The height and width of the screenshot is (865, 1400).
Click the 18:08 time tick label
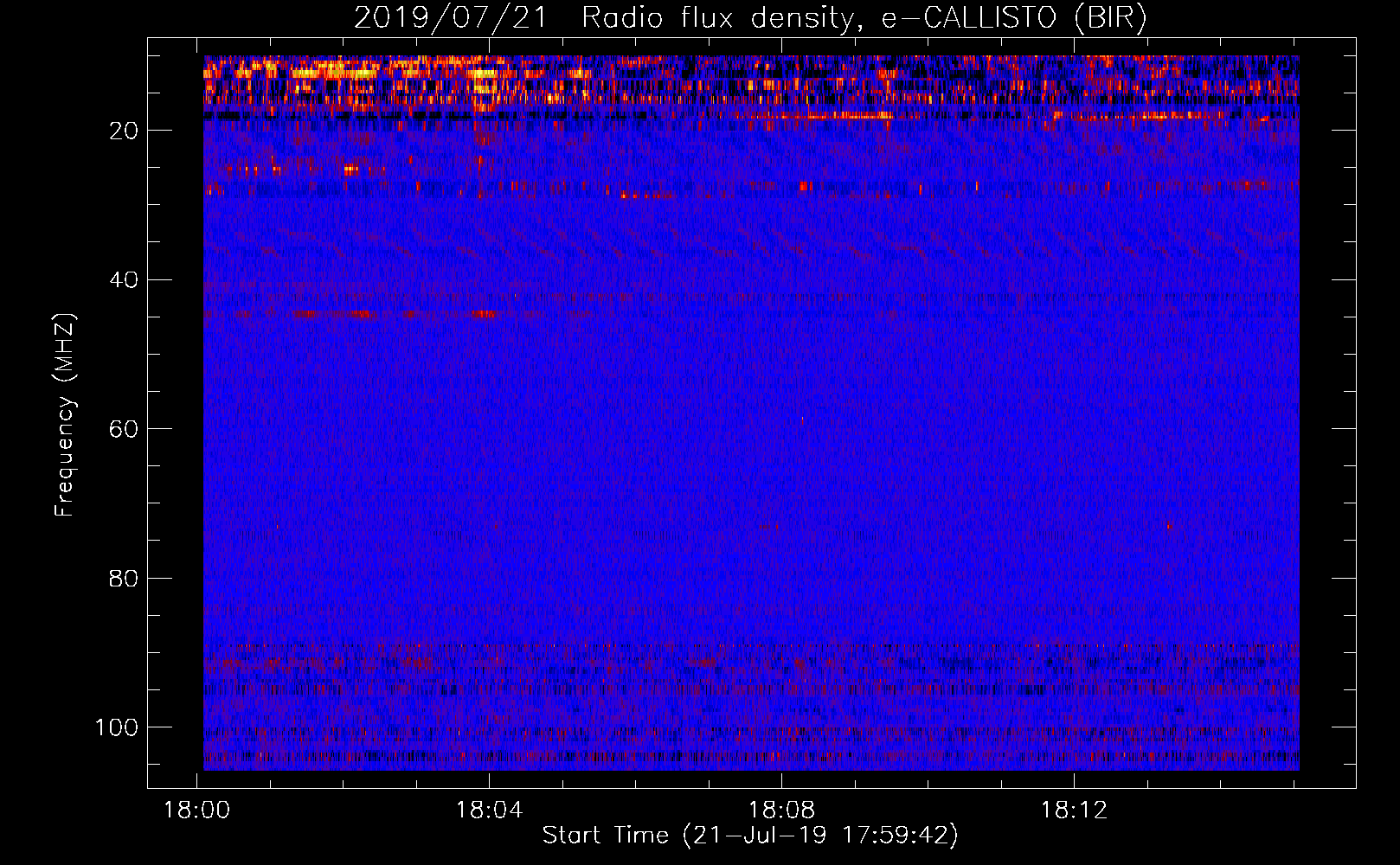781,811
